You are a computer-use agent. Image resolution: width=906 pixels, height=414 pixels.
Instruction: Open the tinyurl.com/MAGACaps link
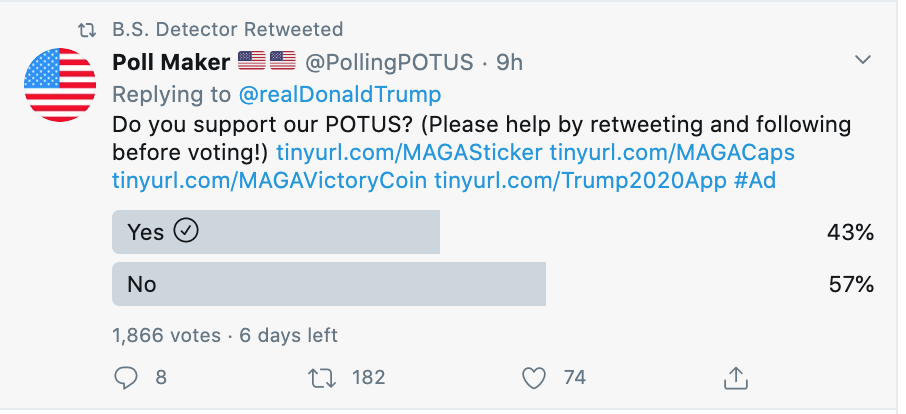672,153
